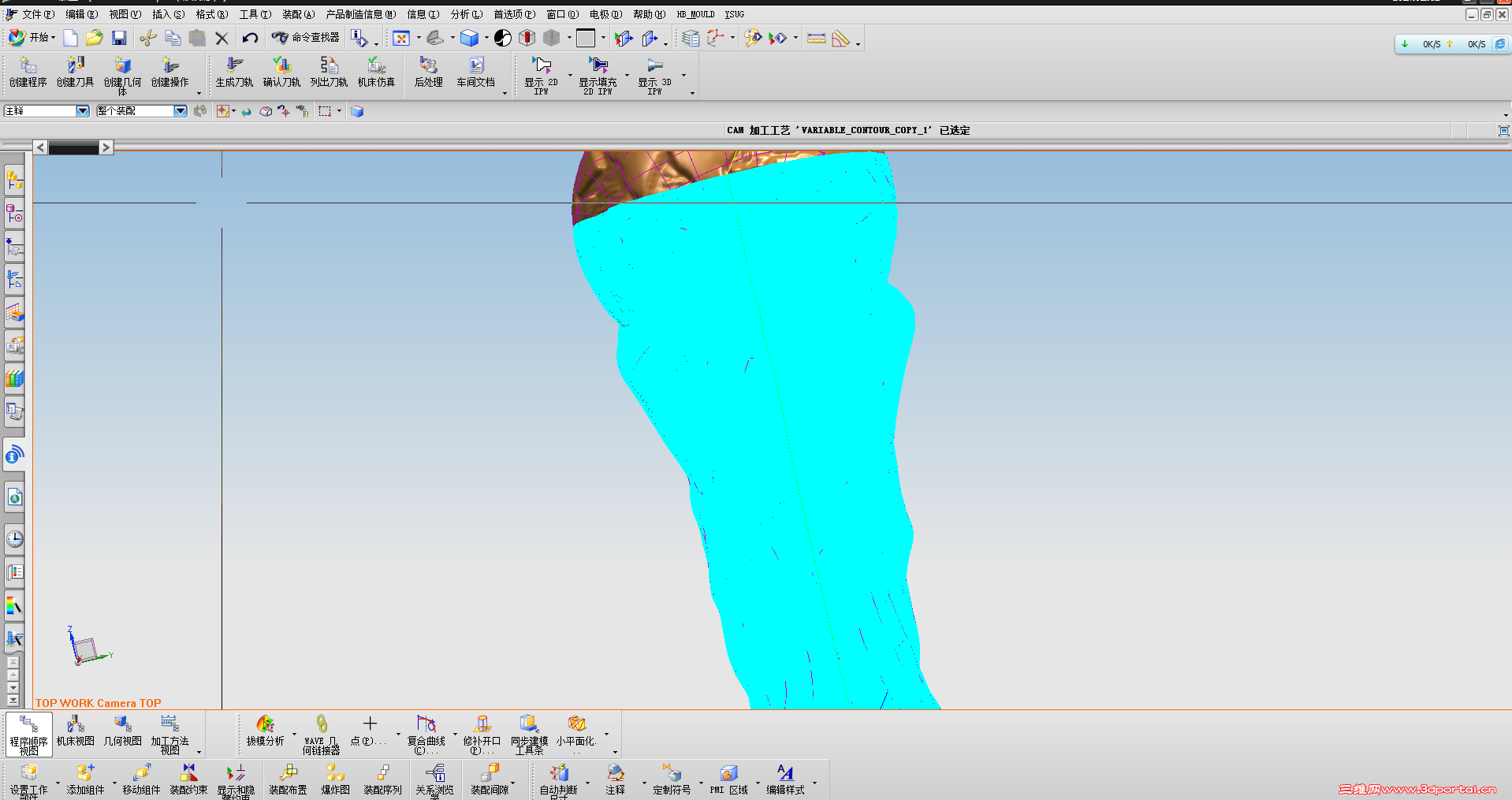The height and width of the screenshot is (800, 1512).
Task: Click Assembly Arrangements (装配布置)
Action: coord(289,780)
